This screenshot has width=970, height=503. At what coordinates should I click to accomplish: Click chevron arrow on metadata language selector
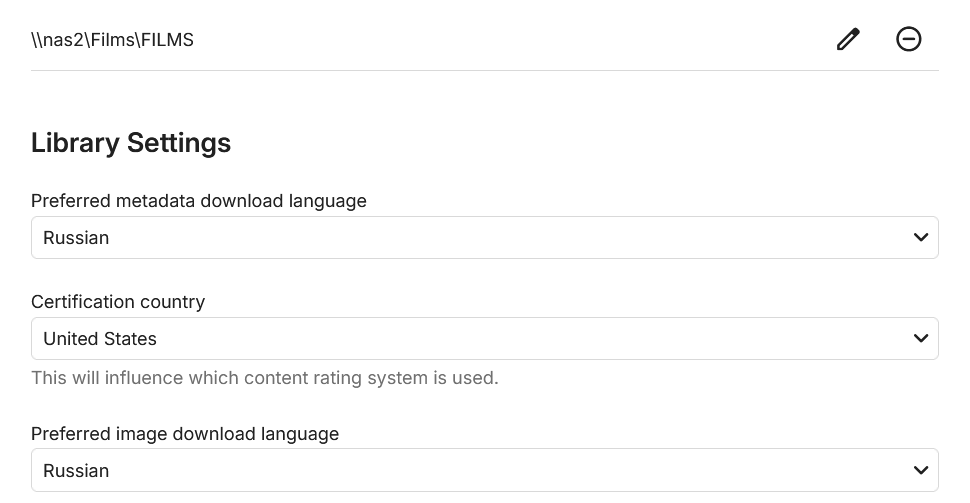click(x=921, y=238)
